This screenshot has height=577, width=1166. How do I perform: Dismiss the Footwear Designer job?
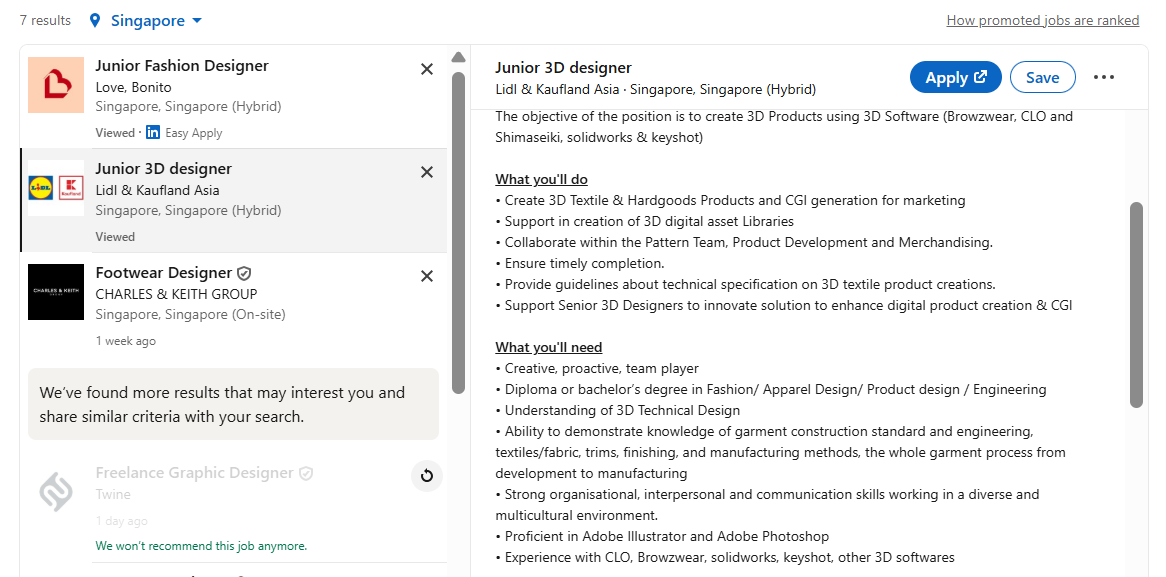pos(427,276)
